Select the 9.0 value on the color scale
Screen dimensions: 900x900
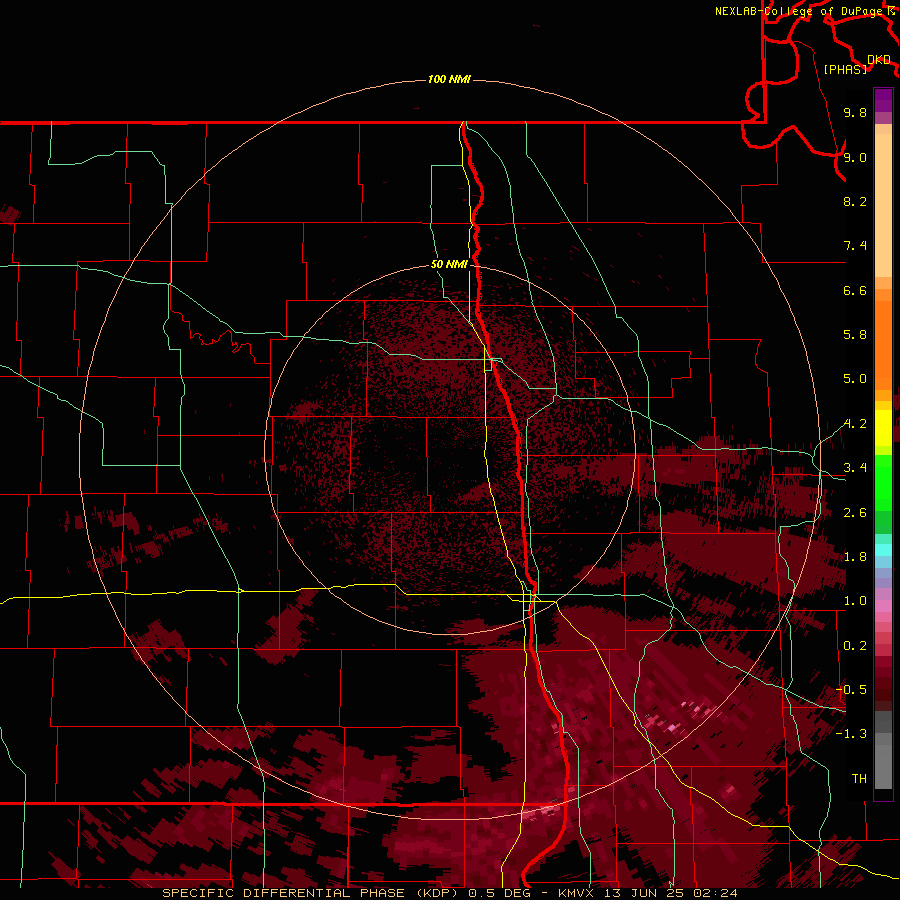tap(855, 157)
